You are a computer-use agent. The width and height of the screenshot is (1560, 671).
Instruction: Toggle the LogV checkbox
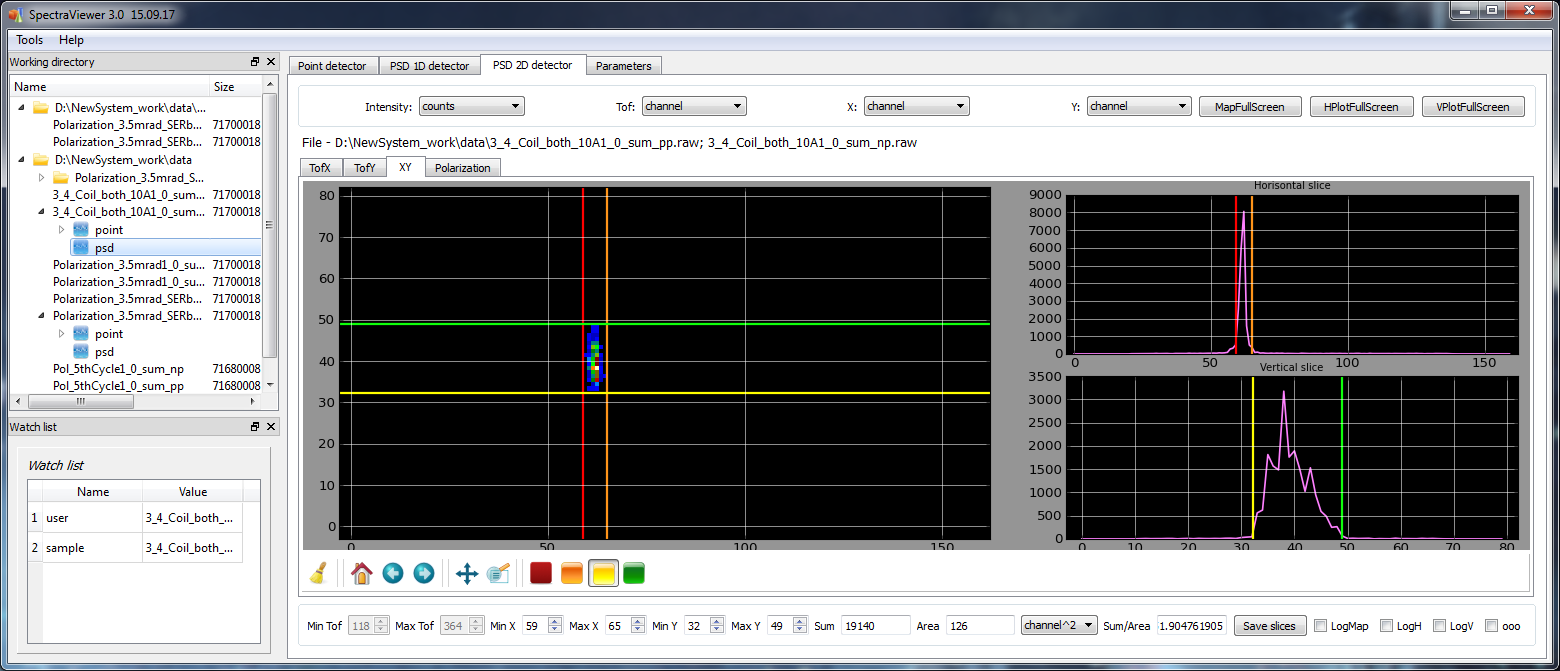(x=1440, y=626)
